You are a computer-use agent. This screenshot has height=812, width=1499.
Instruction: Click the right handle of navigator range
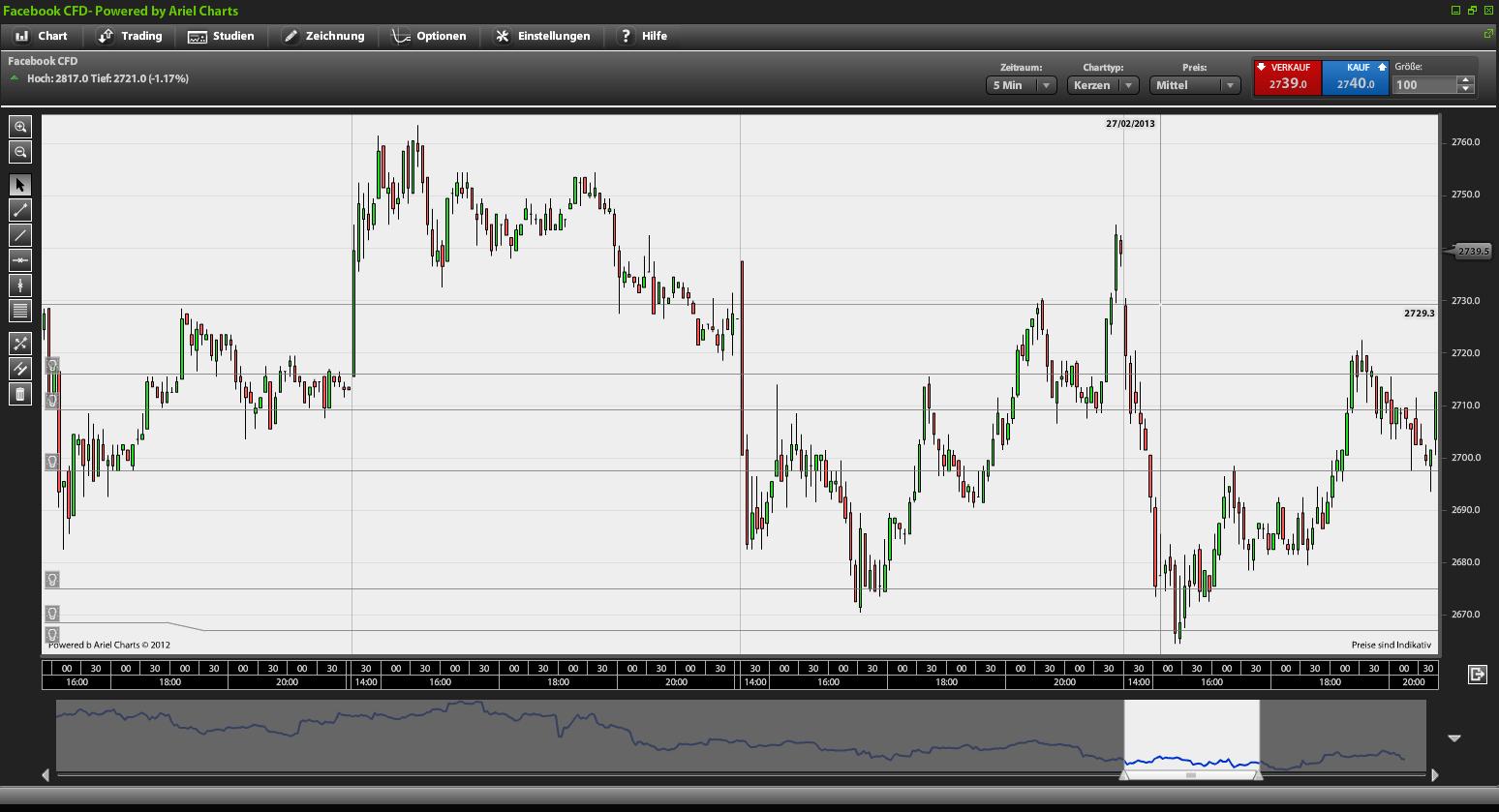(x=1259, y=774)
